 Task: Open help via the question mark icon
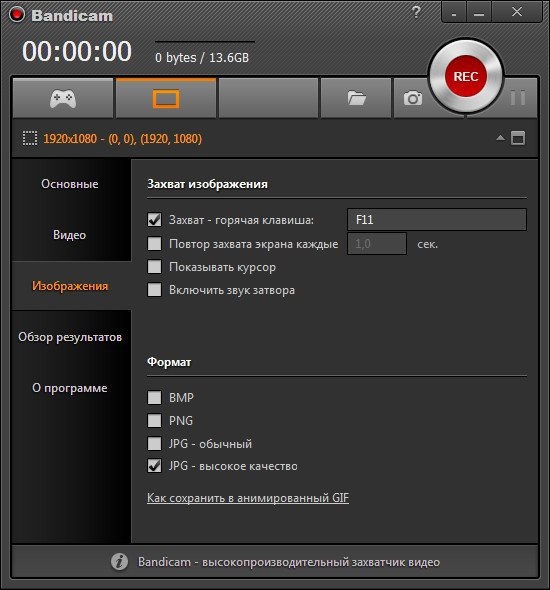click(416, 12)
